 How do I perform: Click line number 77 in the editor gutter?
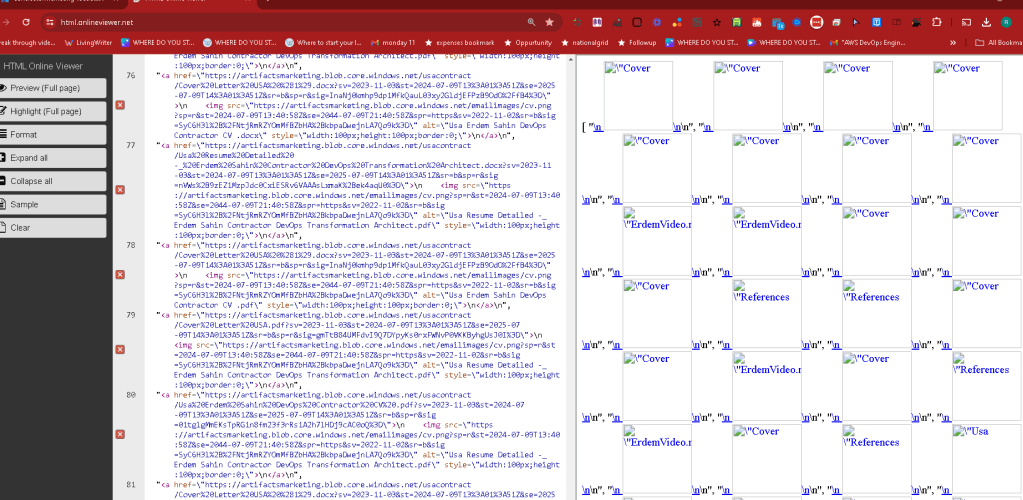point(130,145)
